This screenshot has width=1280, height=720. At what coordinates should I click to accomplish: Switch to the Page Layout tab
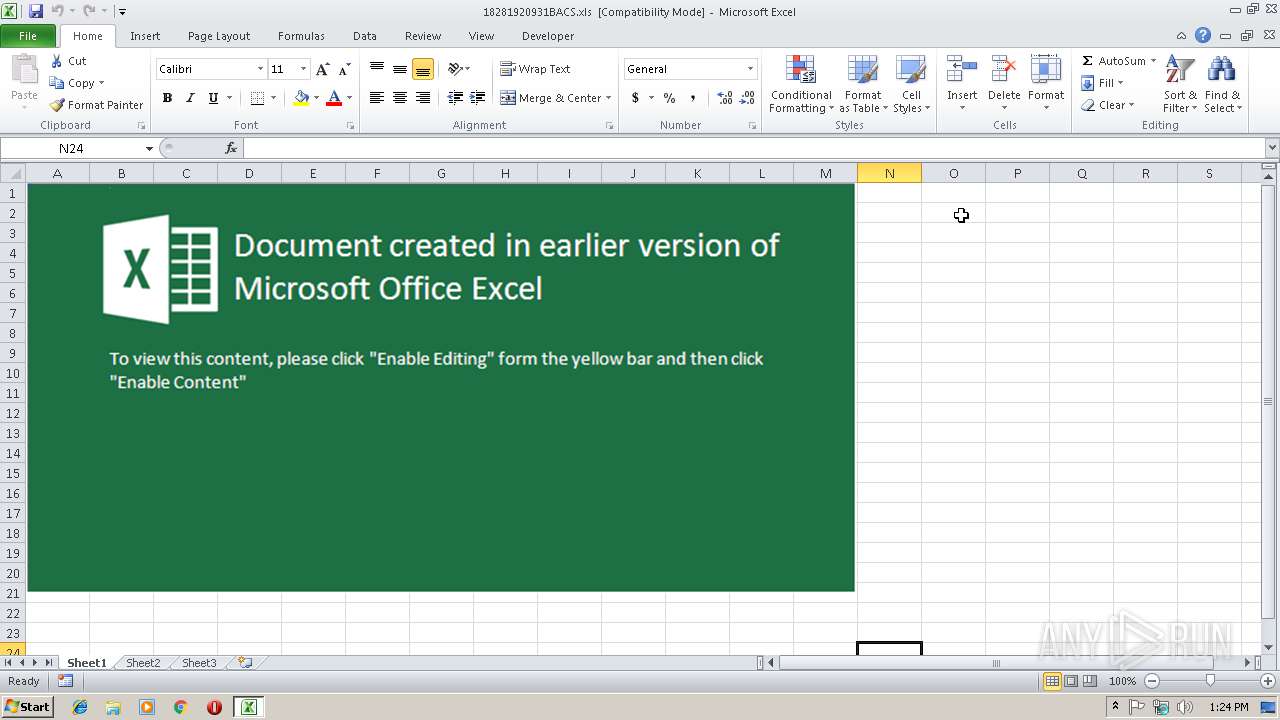219,36
